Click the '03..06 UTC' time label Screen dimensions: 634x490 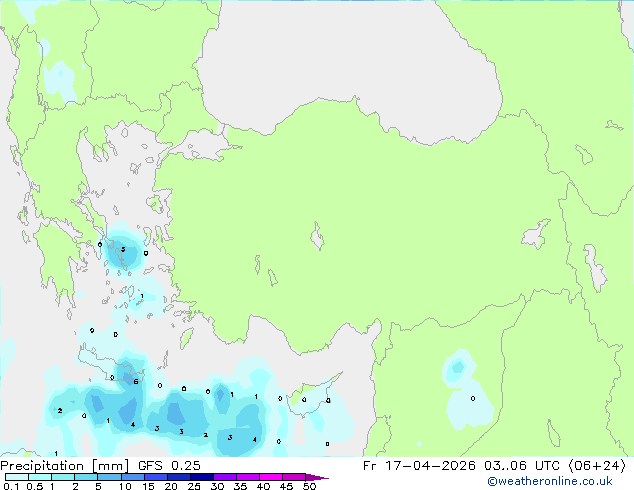(x=522, y=466)
